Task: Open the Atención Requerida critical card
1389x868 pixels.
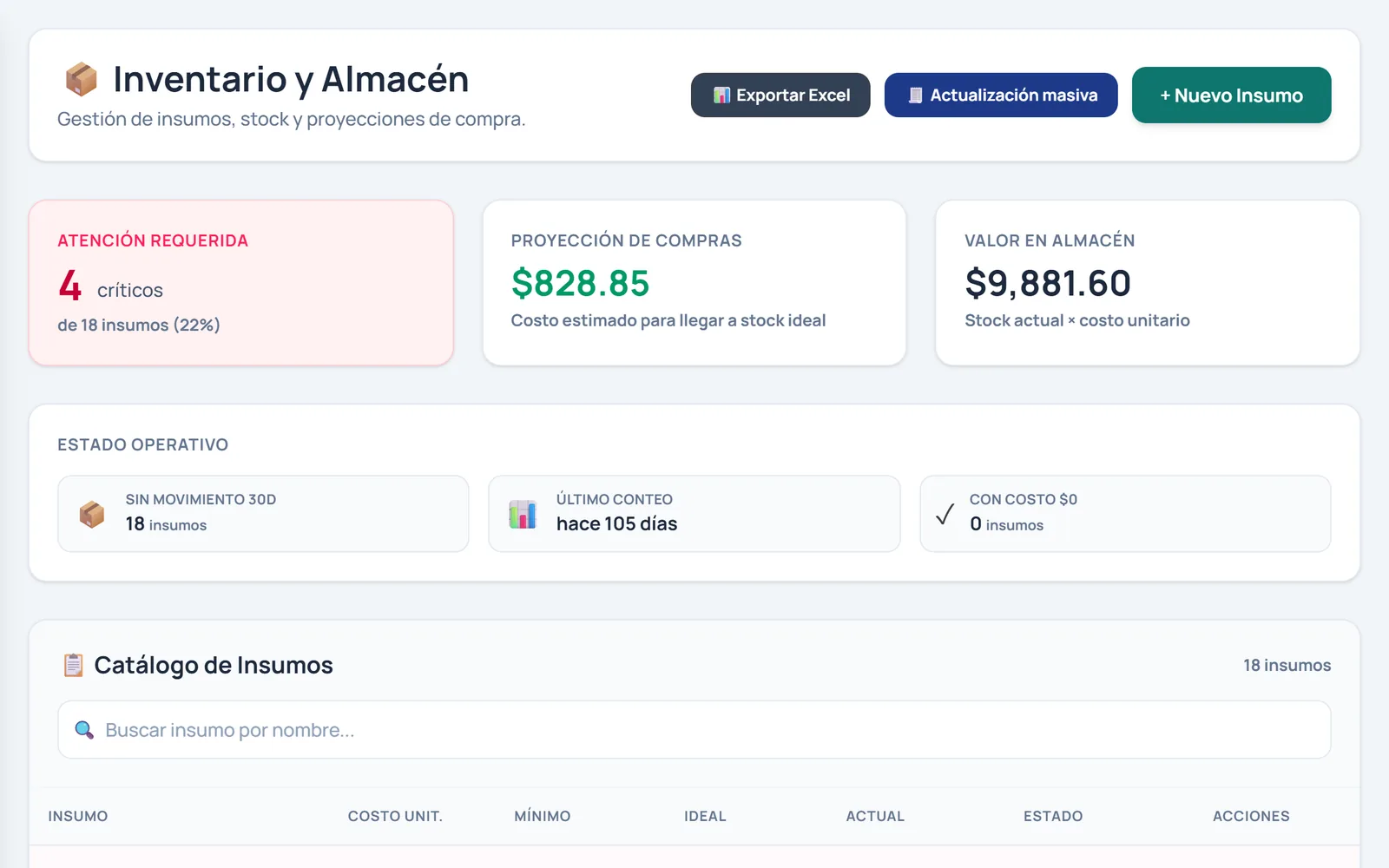Action: (x=241, y=283)
